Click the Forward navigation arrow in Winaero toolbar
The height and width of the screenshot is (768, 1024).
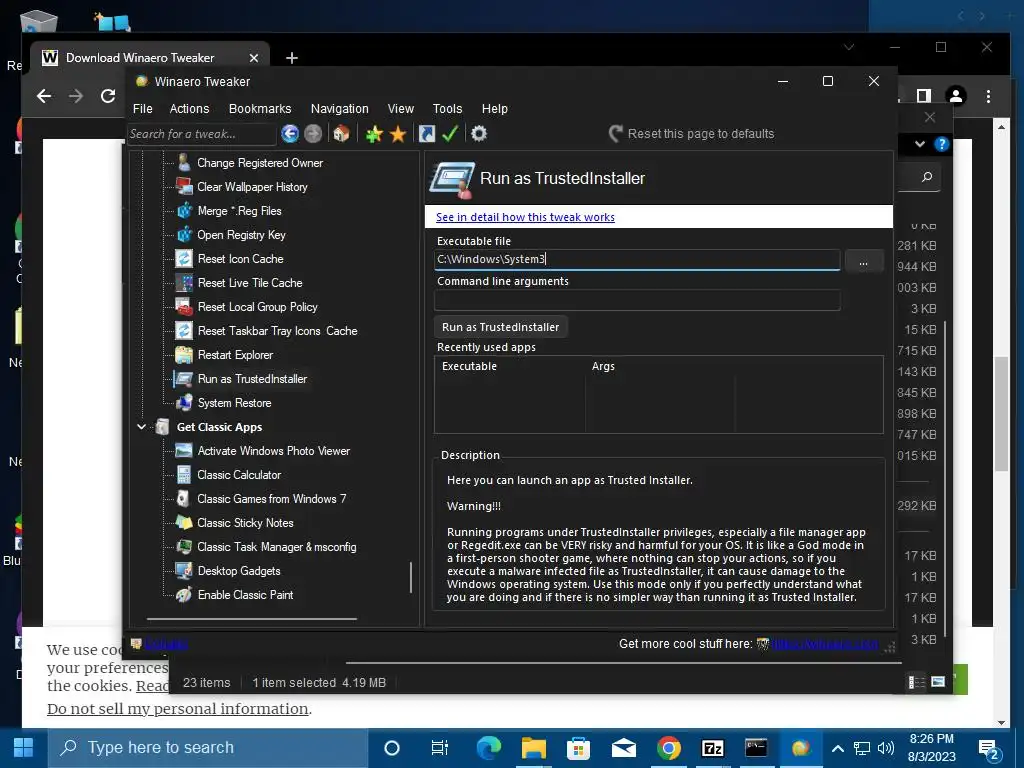point(313,134)
